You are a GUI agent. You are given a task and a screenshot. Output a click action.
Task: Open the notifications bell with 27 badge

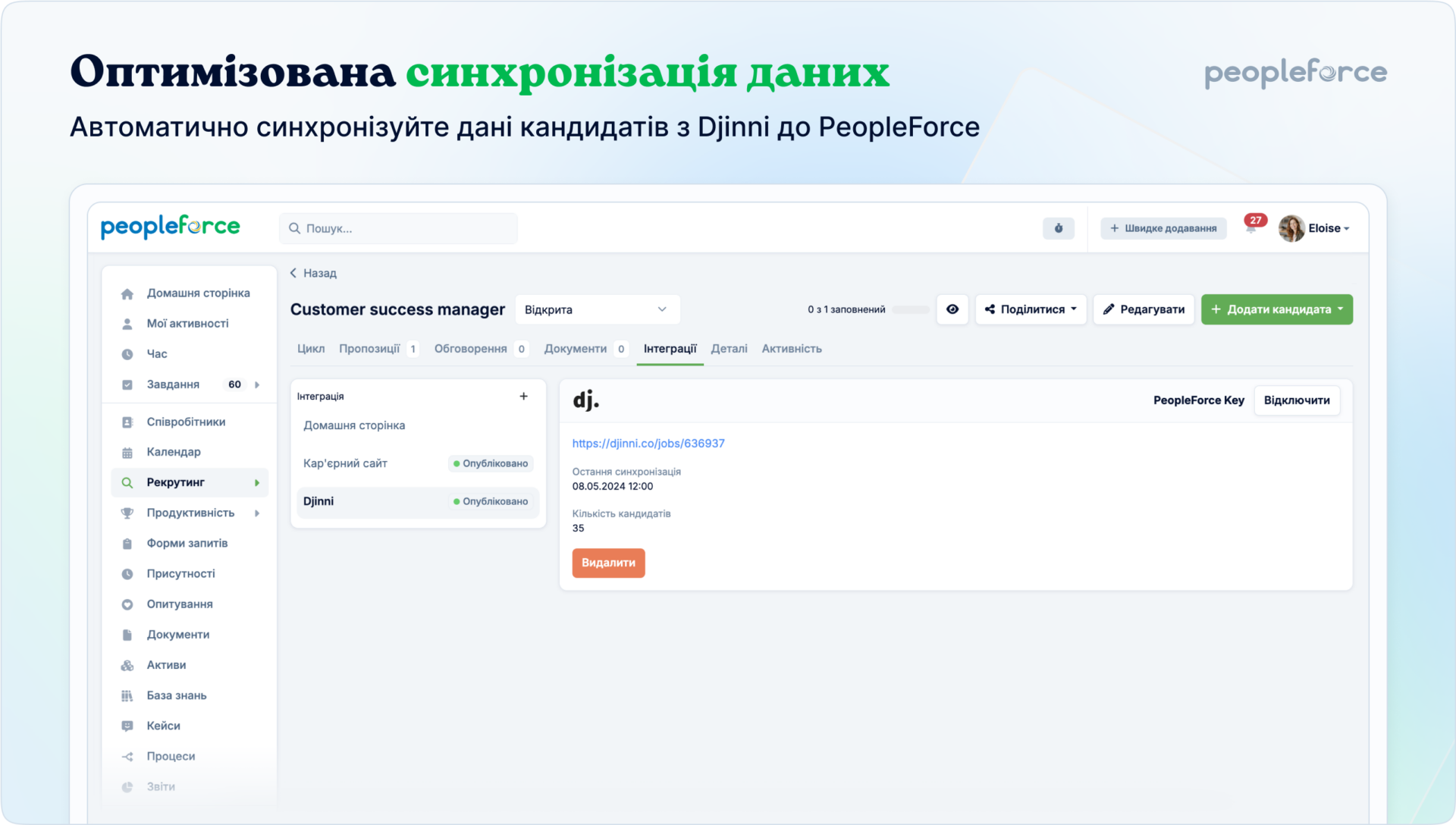(x=1251, y=227)
